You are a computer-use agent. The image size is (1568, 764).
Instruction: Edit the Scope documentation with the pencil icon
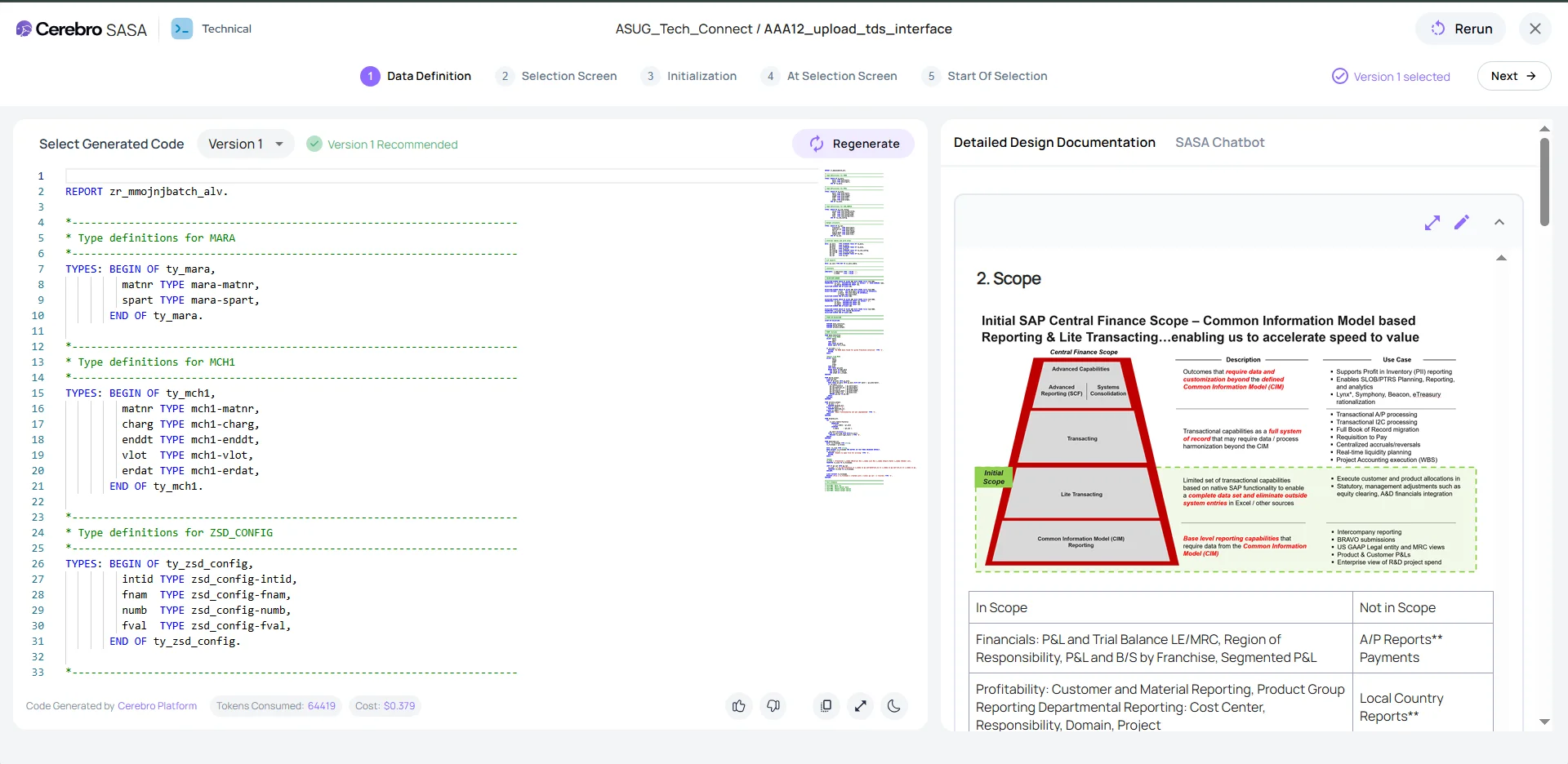1463,222
